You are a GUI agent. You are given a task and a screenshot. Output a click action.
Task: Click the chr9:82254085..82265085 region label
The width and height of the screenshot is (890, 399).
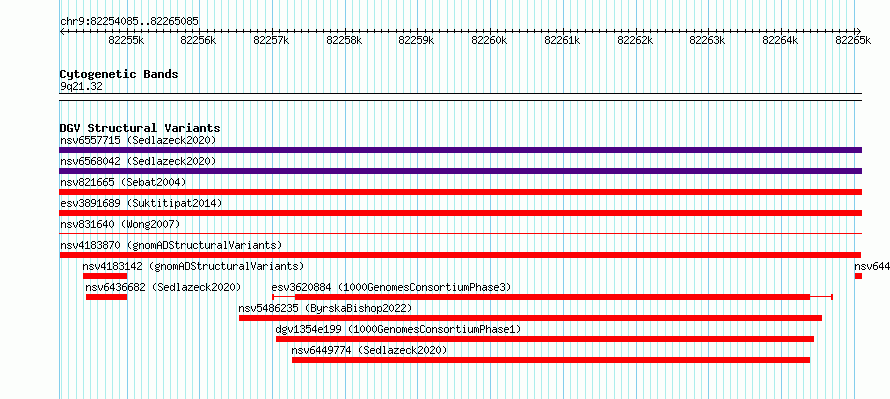click(129, 22)
